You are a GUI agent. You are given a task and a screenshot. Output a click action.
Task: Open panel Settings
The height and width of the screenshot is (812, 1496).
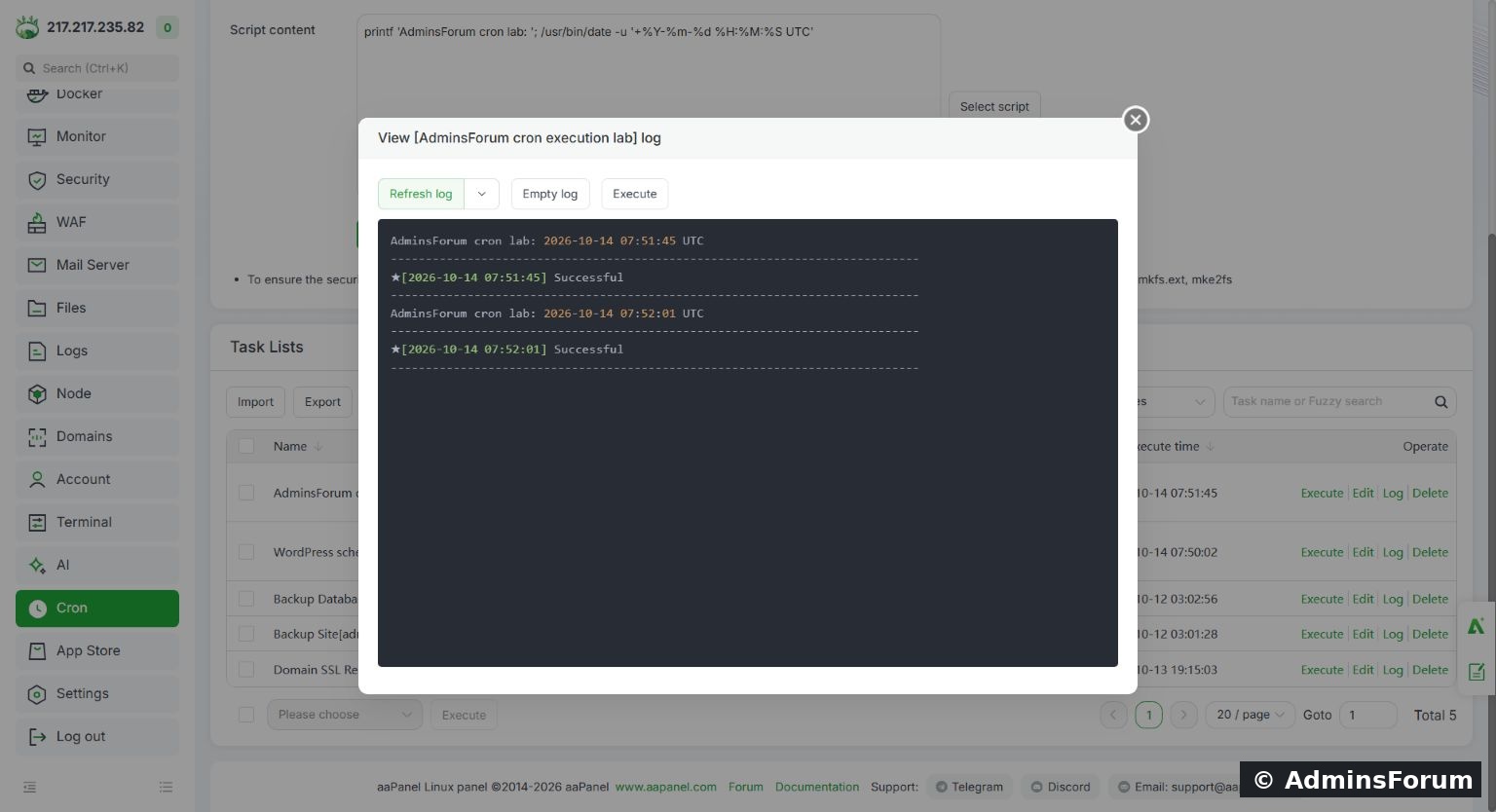tap(97, 693)
